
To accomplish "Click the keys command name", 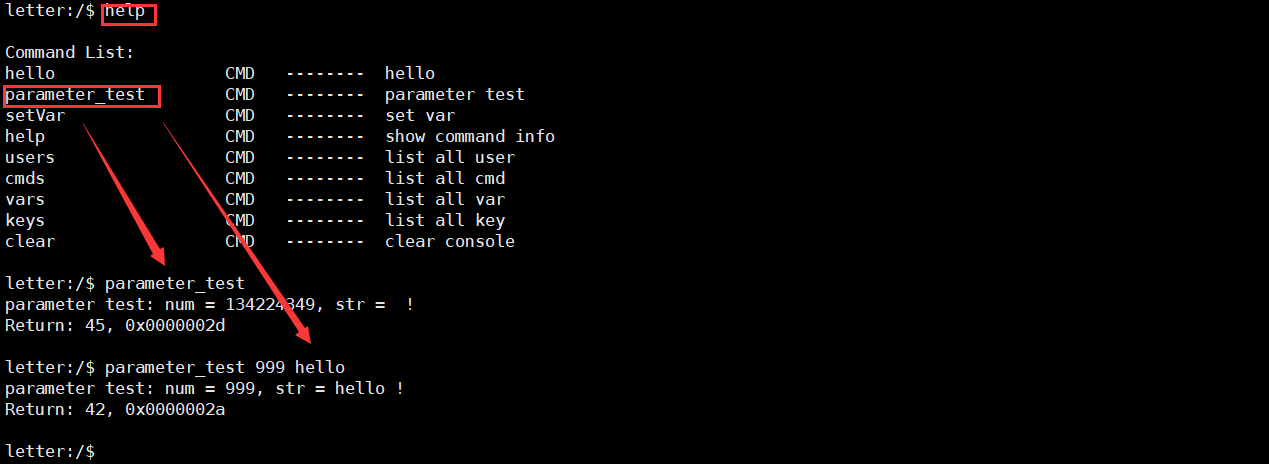I will [x=25, y=220].
